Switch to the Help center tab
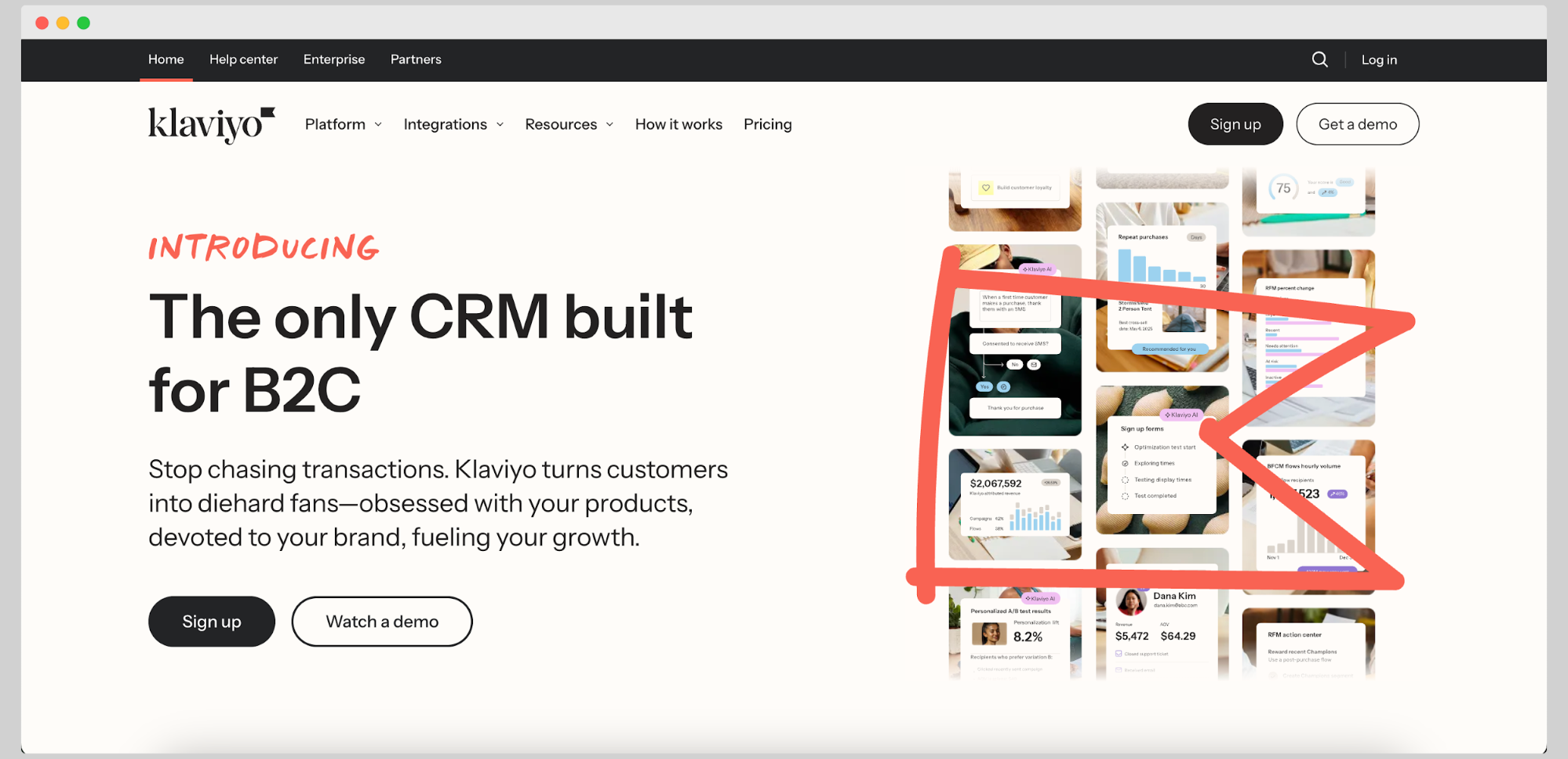Image resolution: width=1568 pixels, height=759 pixels. pyautogui.click(x=243, y=60)
